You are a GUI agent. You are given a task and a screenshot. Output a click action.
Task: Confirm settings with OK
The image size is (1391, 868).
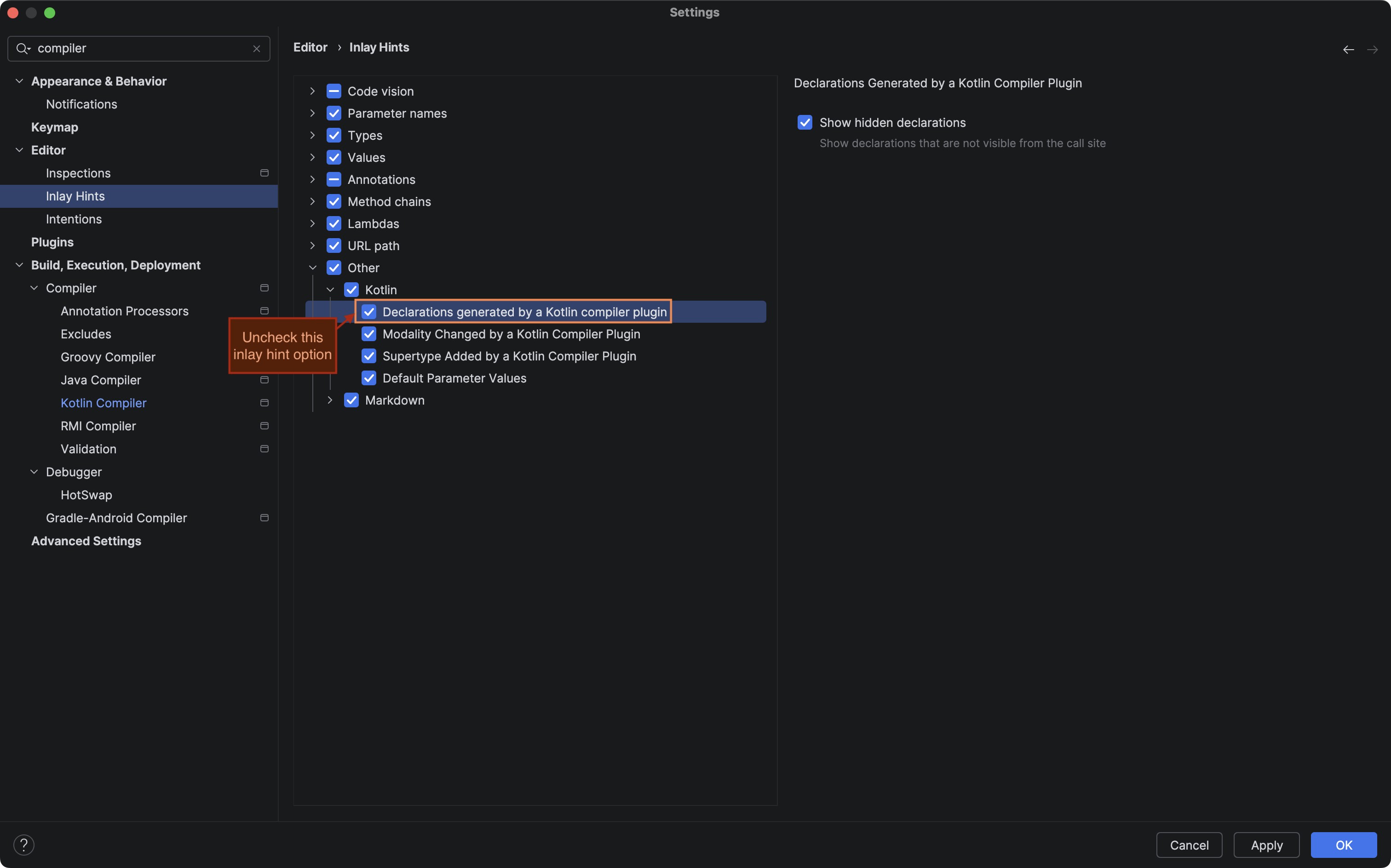1343,845
